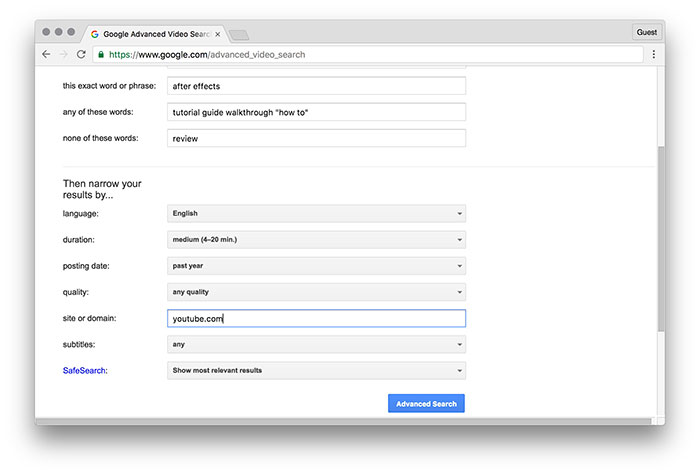Expand the quality dropdown
Image resolution: width=700 pixels, height=475 pixels.
click(x=316, y=292)
